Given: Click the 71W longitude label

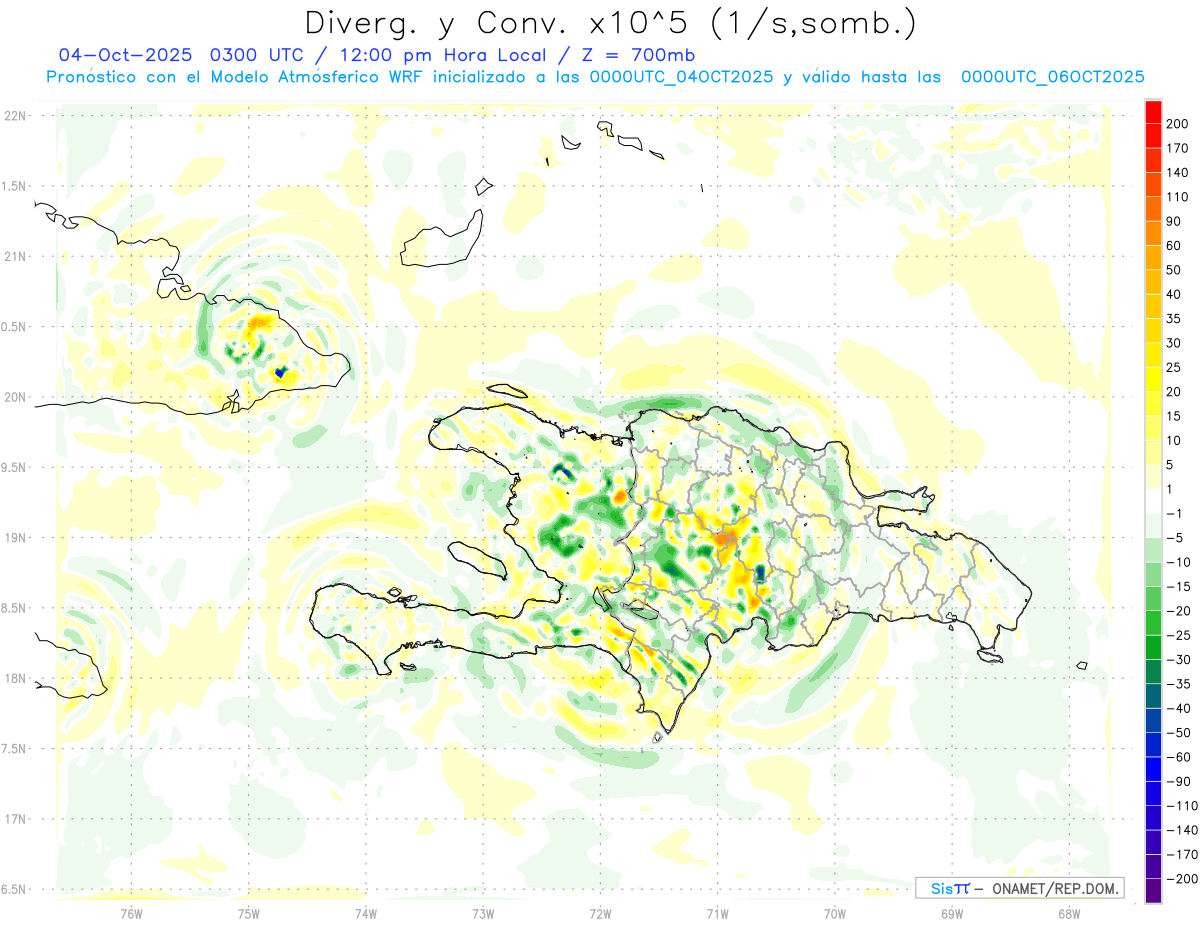Looking at the screenshot, I should pyautogui.click(x=717, y=913).
